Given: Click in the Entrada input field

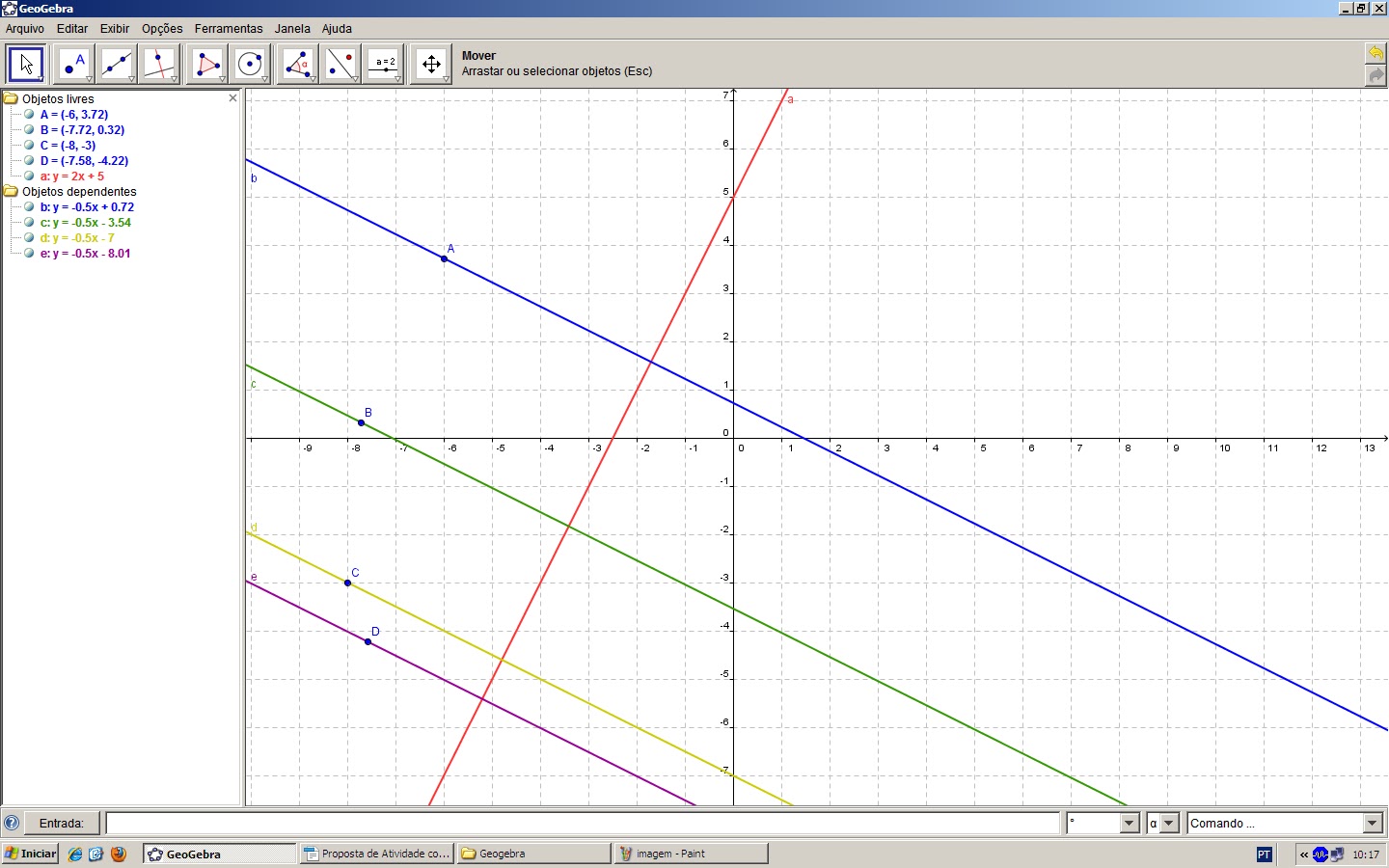Looking at the screenshot, I should [583, 824].
